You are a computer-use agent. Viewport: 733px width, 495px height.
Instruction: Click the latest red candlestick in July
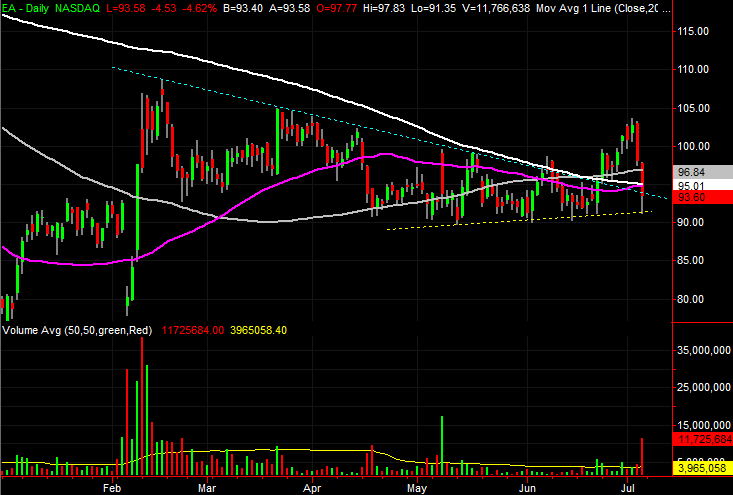[x=643, y=179]
